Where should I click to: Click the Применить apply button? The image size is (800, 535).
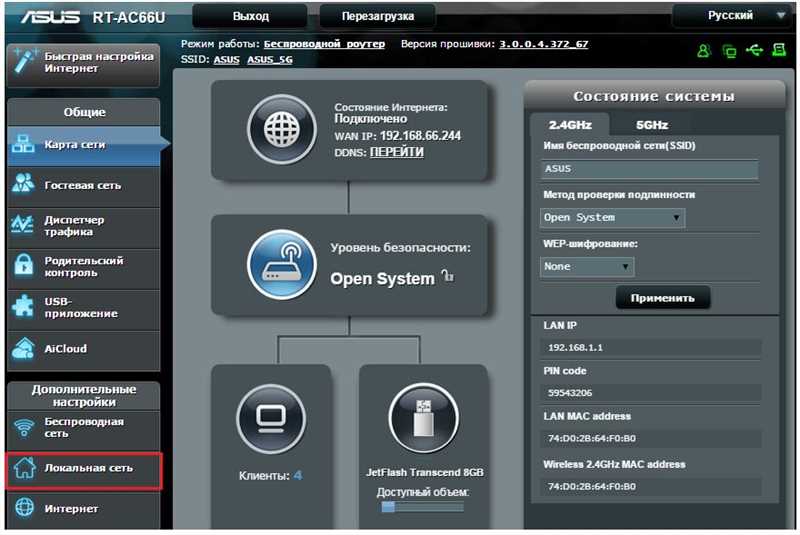click(662, 298)
